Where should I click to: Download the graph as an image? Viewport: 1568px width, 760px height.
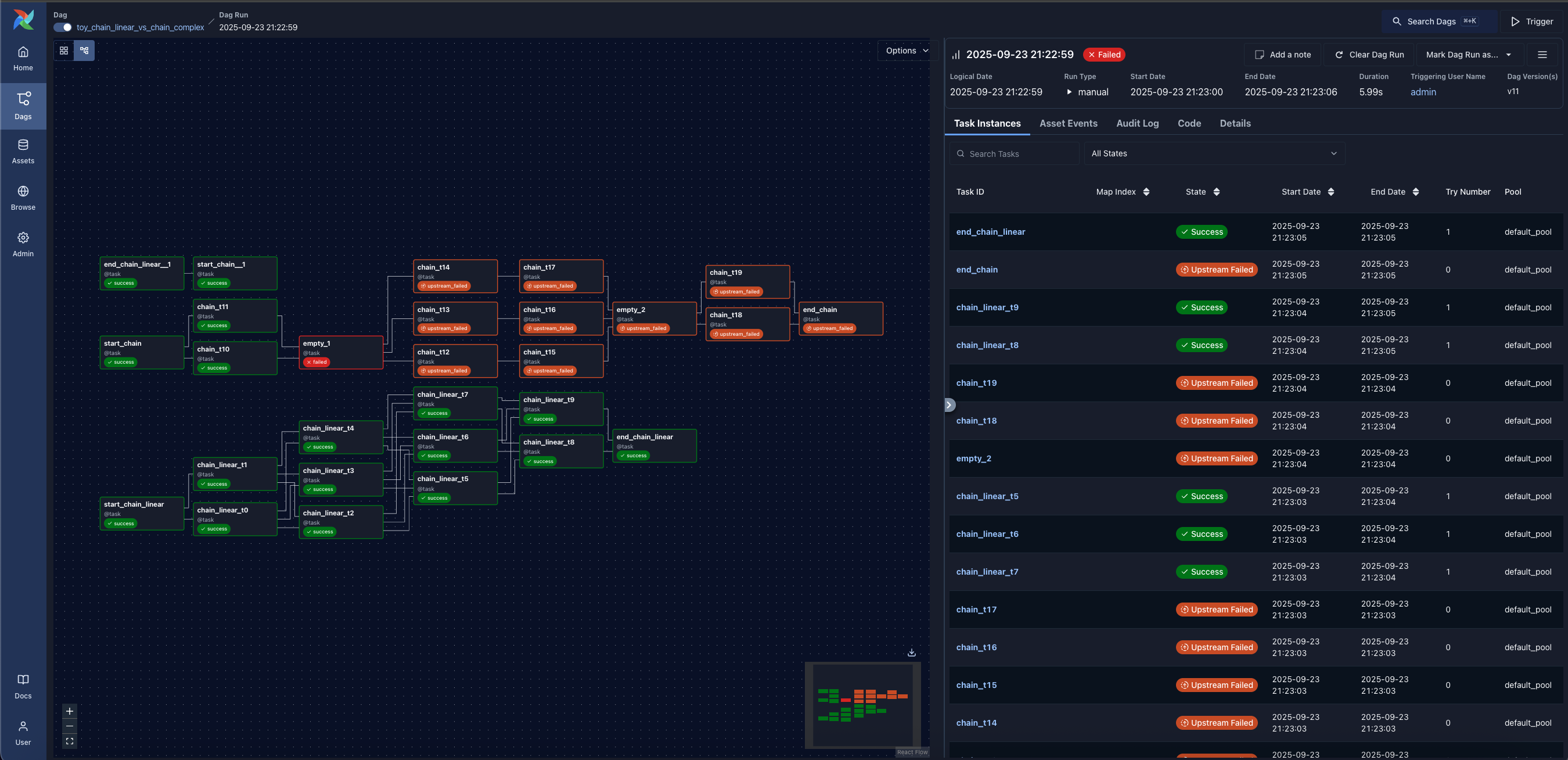coord(911,651)
